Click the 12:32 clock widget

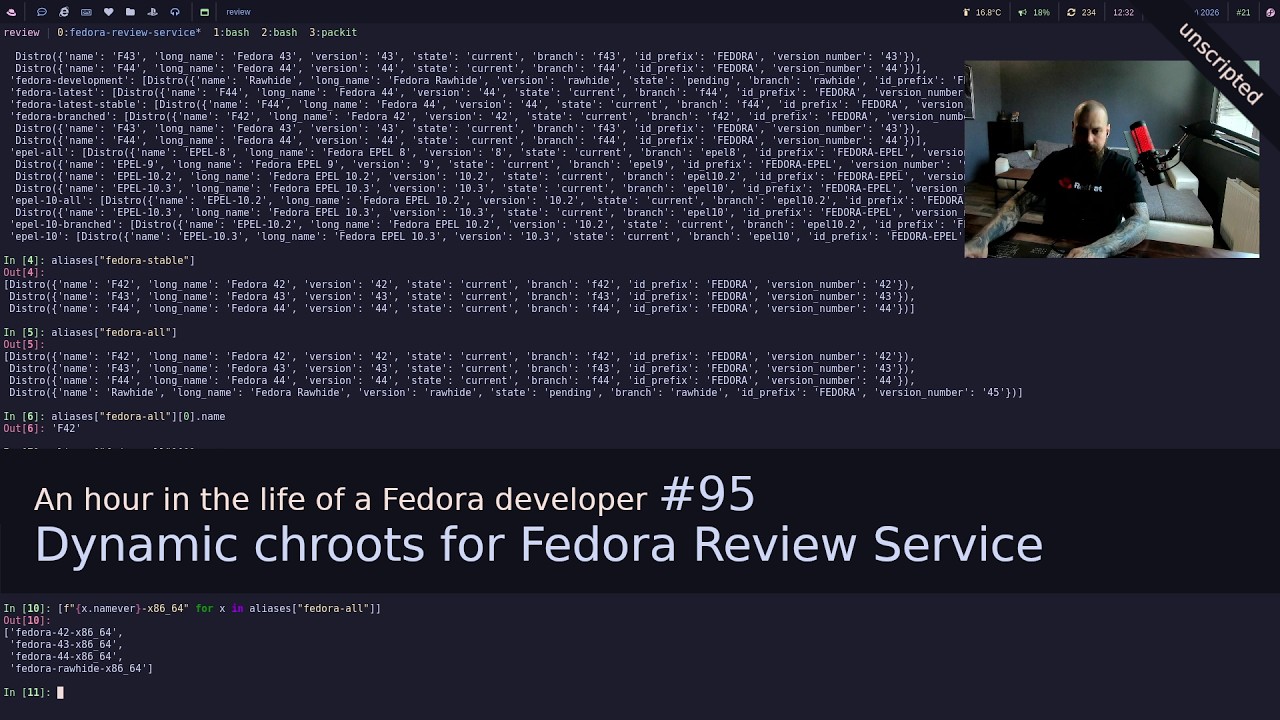[1123, 12]
